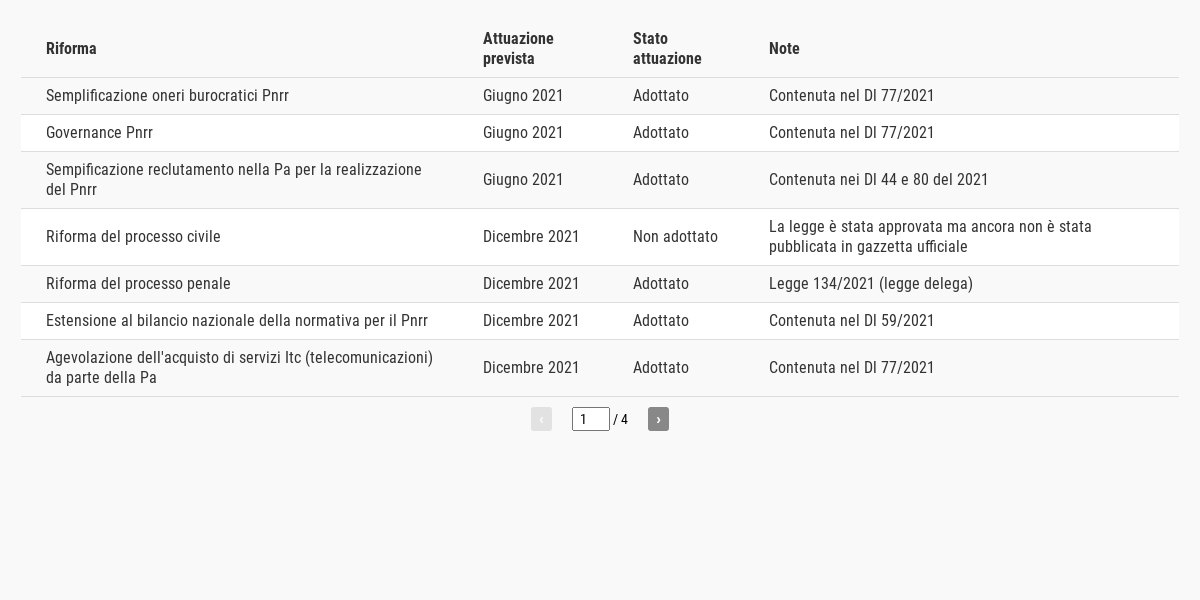Click the page number input field
The height and width of the screenshot is (600, 1200).
point(591,419)
